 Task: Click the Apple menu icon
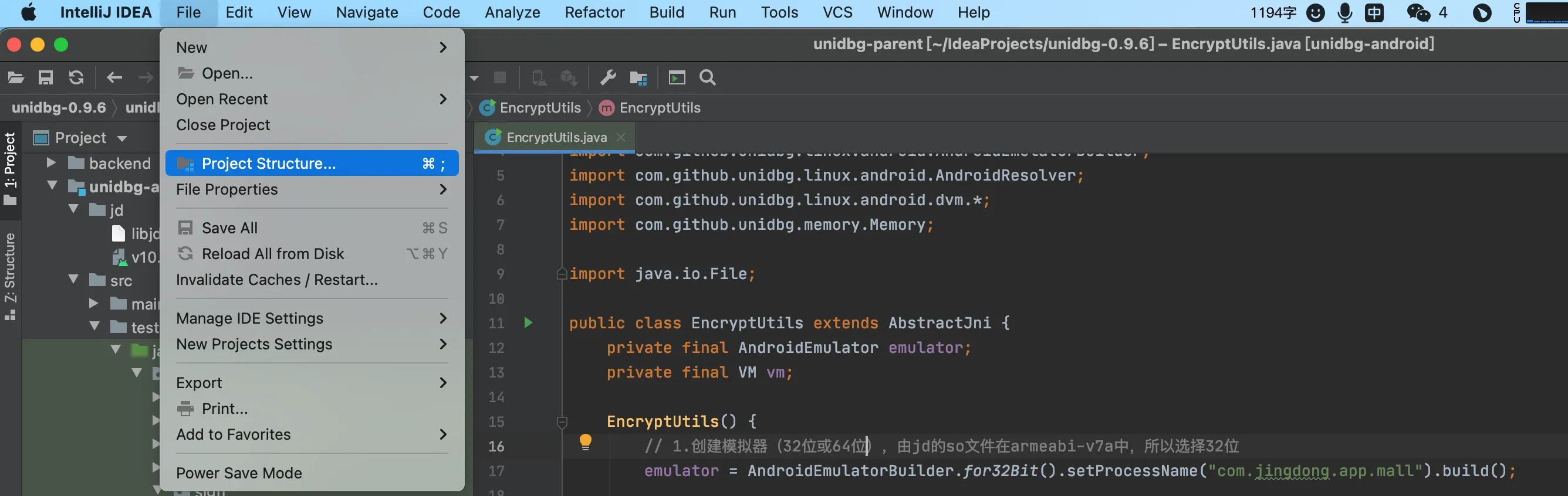pos(28,12)
